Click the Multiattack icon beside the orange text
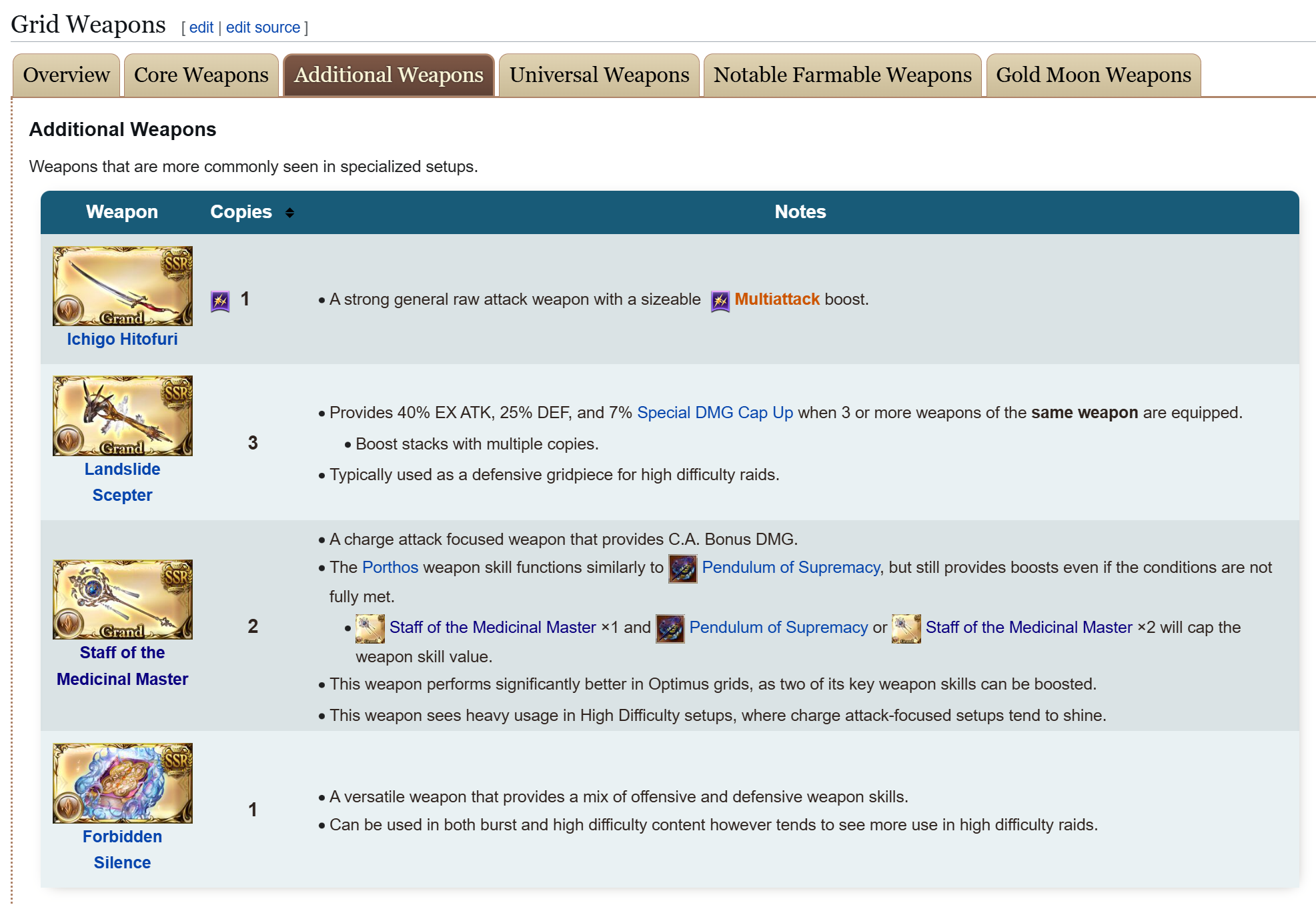This screenshot has width=1316, height=905. click(720, 301)
